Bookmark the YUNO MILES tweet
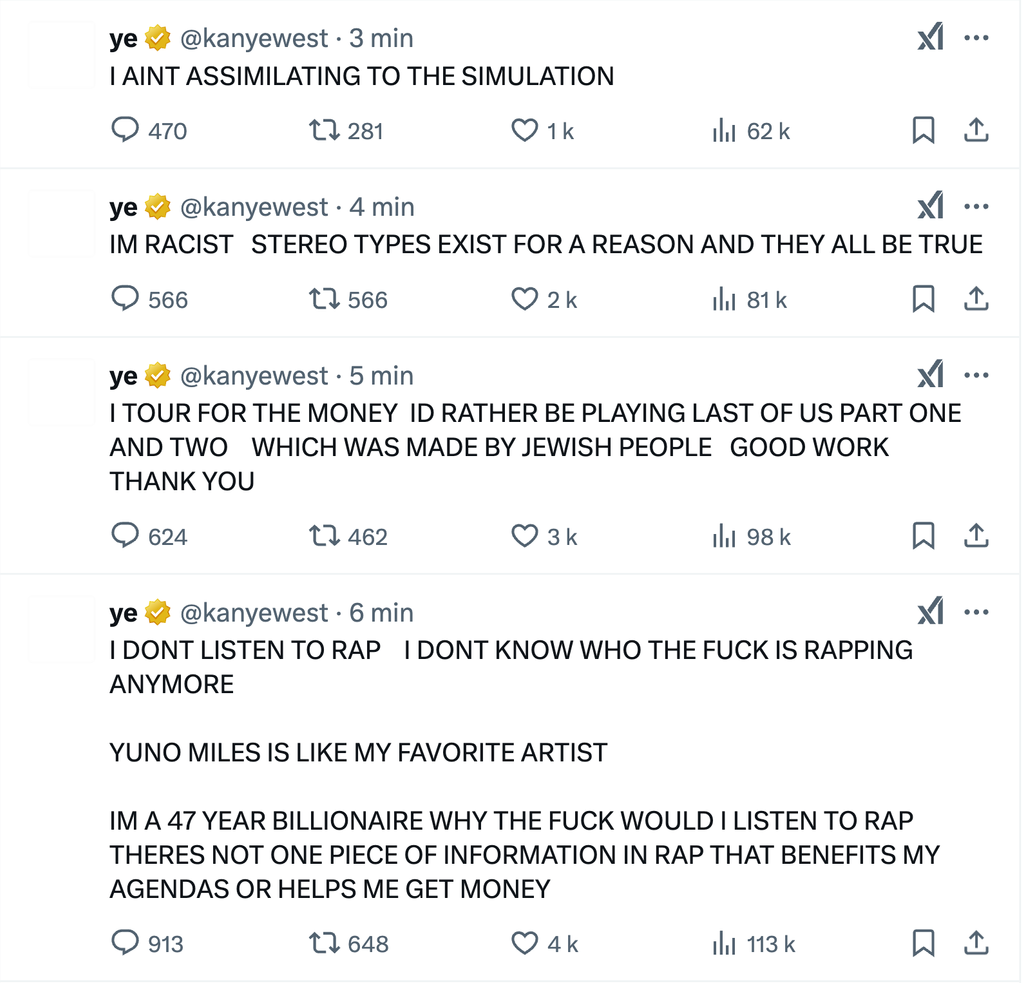Screen dimensions: 1024x983 click(924, 943)
